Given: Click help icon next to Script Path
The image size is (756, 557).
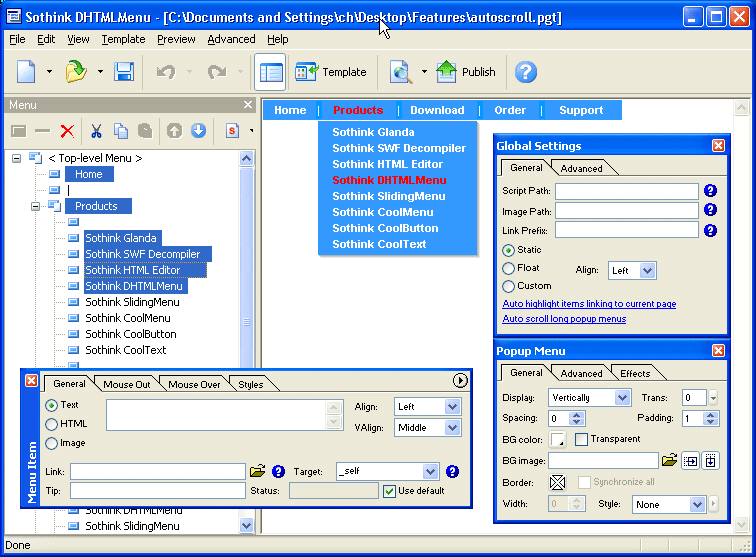Looking at the screenshot, I should pos(710,190).
